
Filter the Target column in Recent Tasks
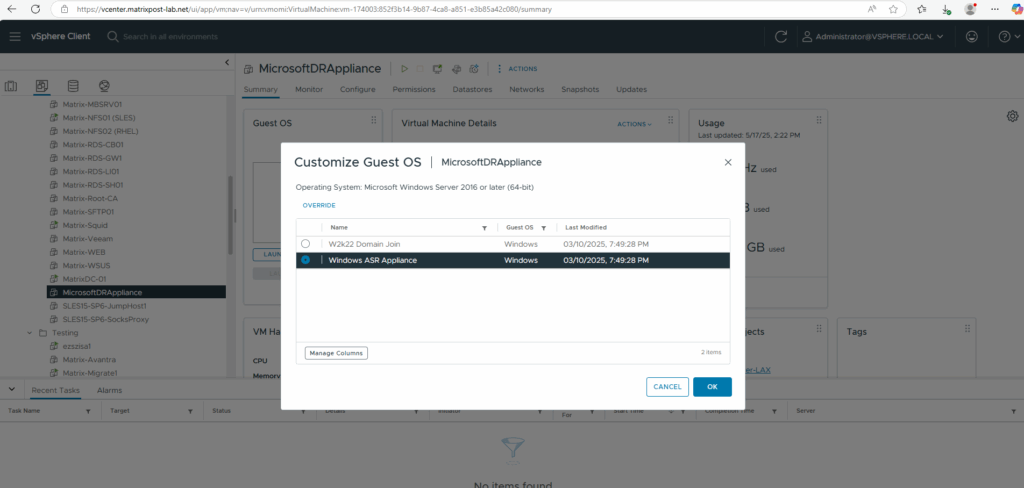pyautogui.click(x=190, y=412)
